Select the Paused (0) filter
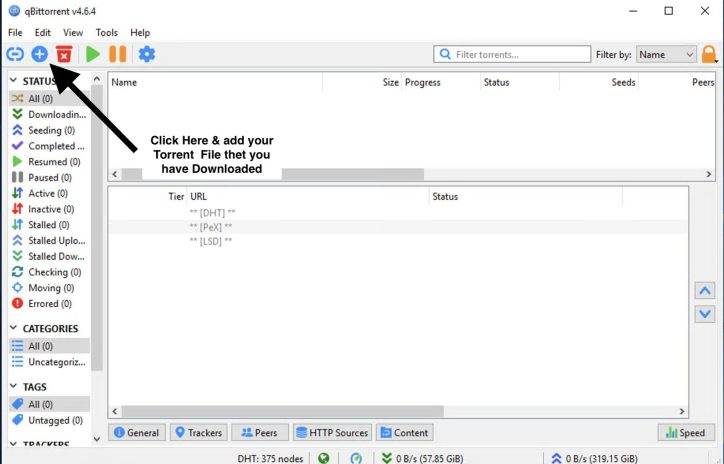Image resolution: width=724 pixels, height=464 pixels. pyautogui.click(x=49, y=177)
